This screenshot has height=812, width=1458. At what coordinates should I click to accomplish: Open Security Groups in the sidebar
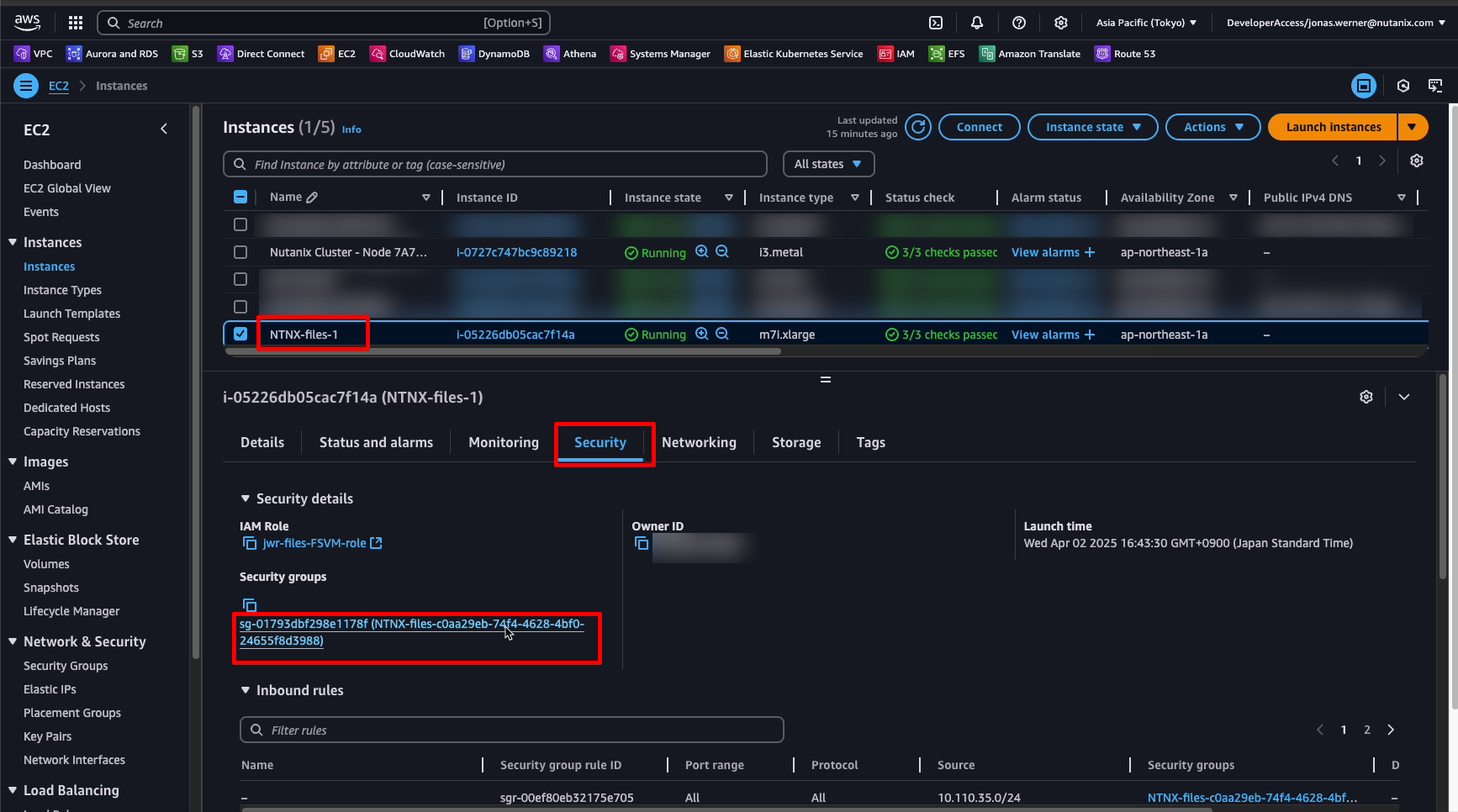[66, 666]
